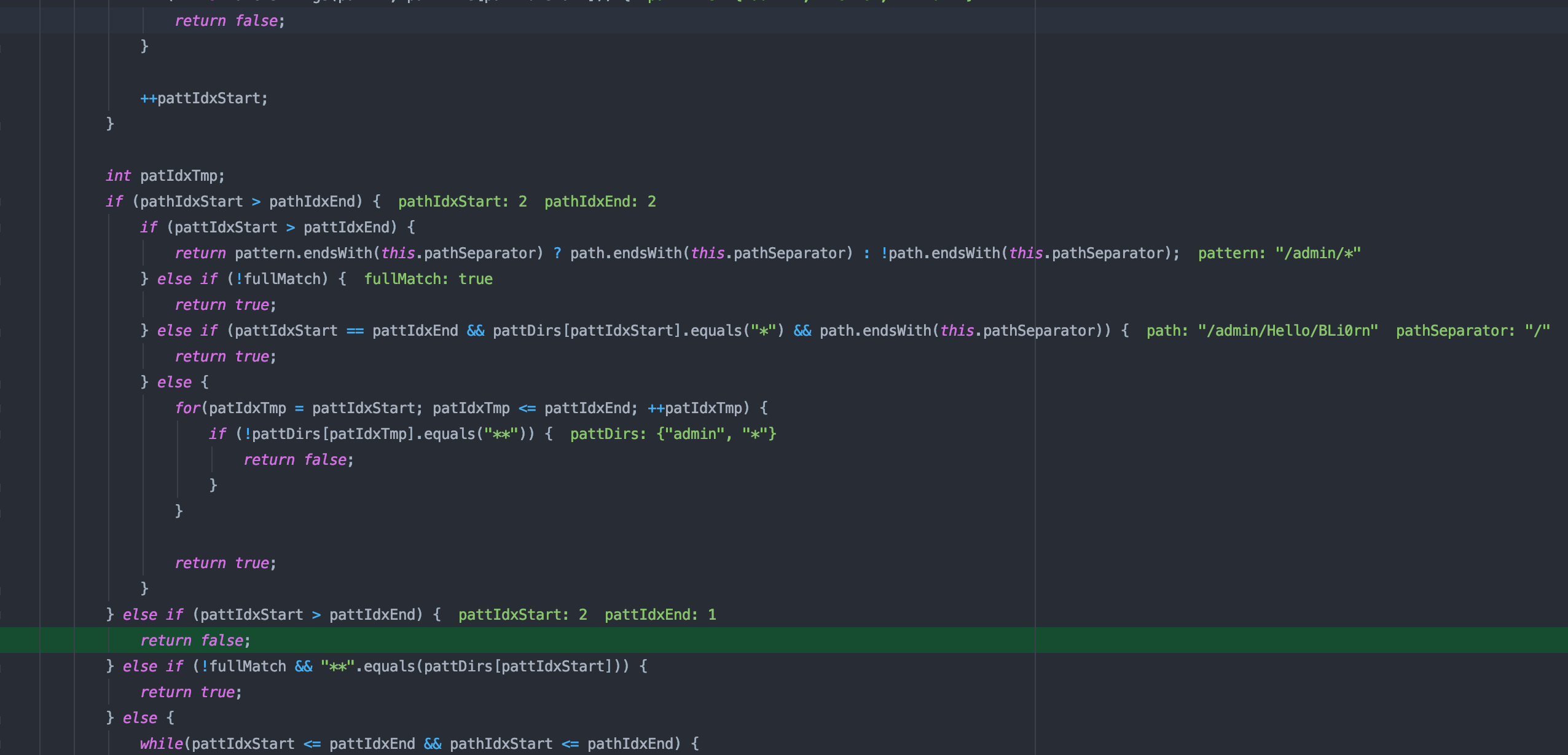Click the 'return false;' line inside the for loop

[x=299, y=459]
